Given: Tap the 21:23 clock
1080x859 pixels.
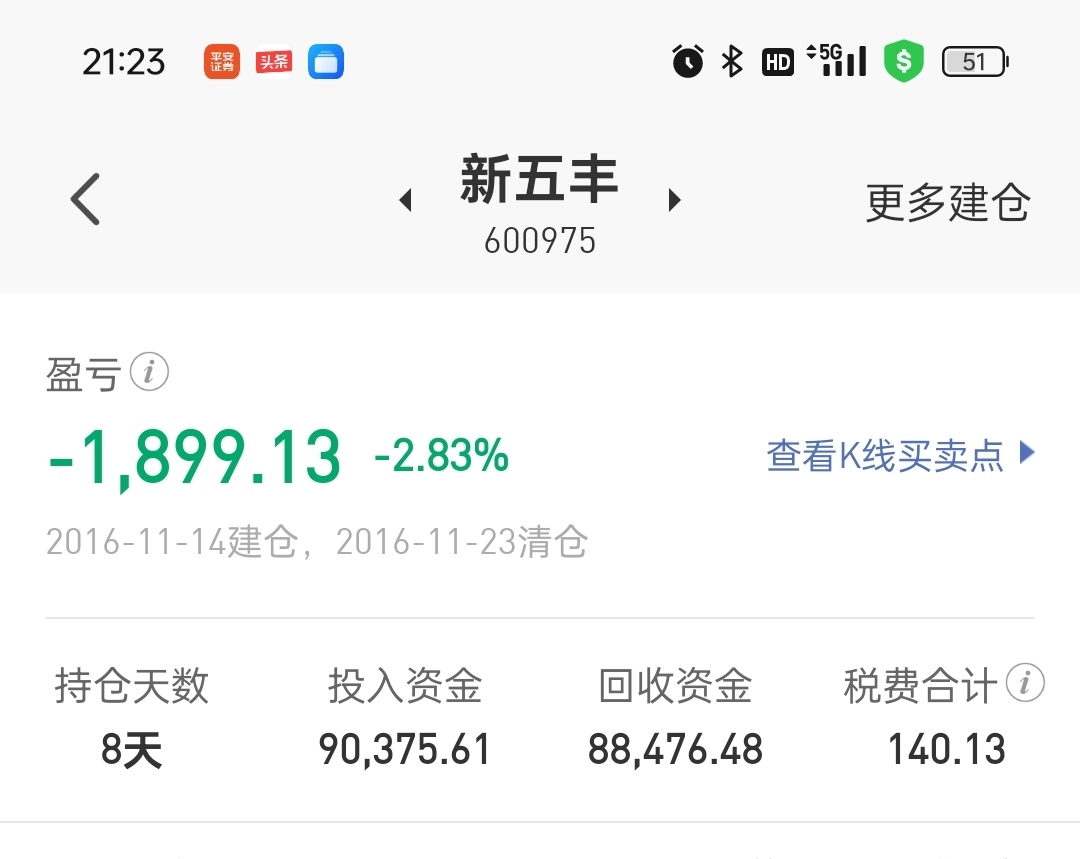Looking at the screenshot, I should pyautogui.click(x=124, y=62).
